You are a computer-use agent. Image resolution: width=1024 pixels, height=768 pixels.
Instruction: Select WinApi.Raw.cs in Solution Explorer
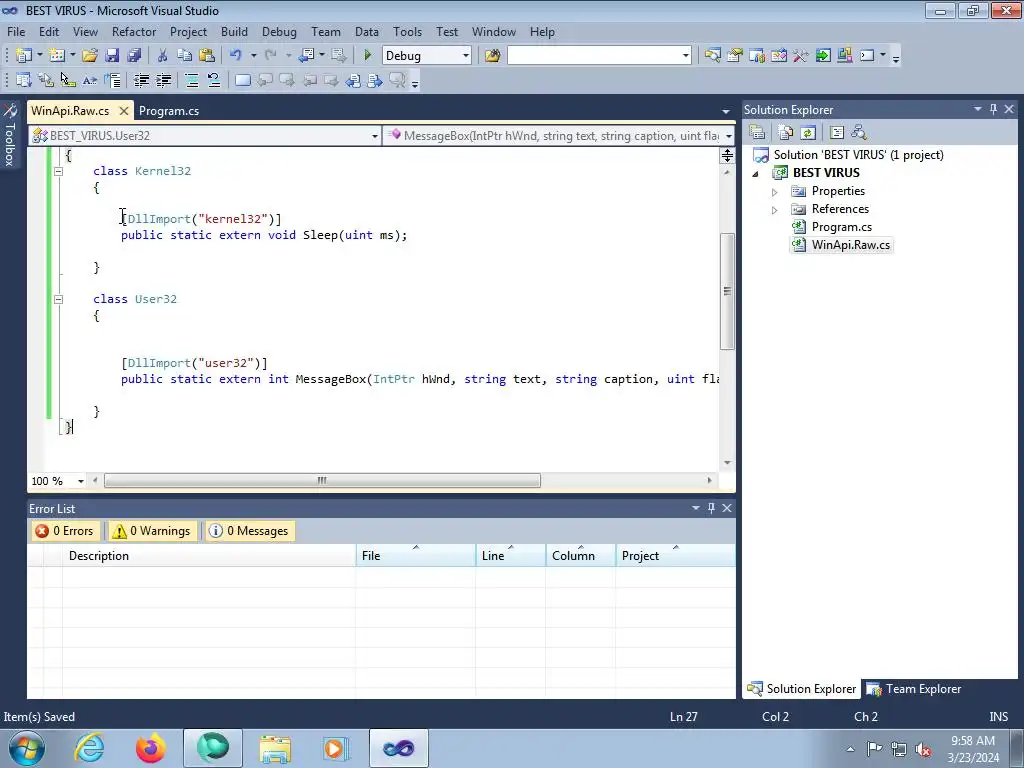[x=850, y=245]
